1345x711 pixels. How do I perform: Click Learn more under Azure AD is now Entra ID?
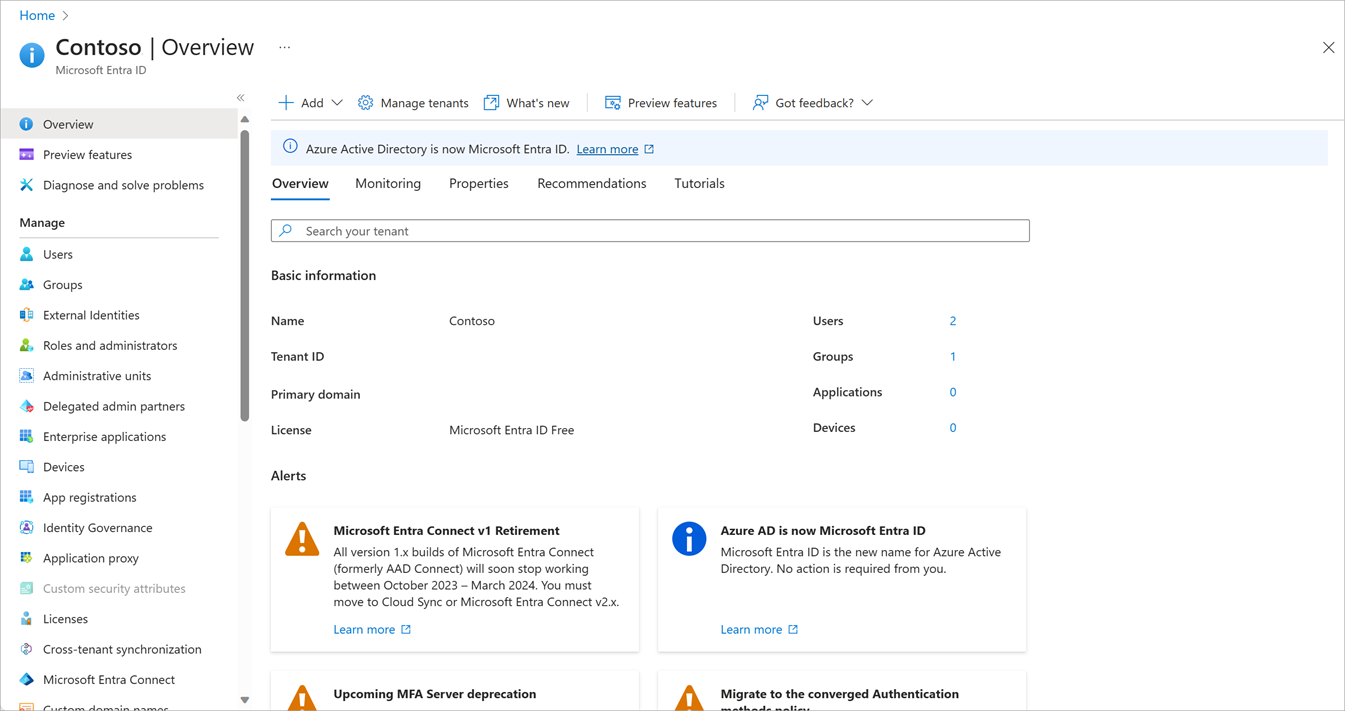(751, 630)
